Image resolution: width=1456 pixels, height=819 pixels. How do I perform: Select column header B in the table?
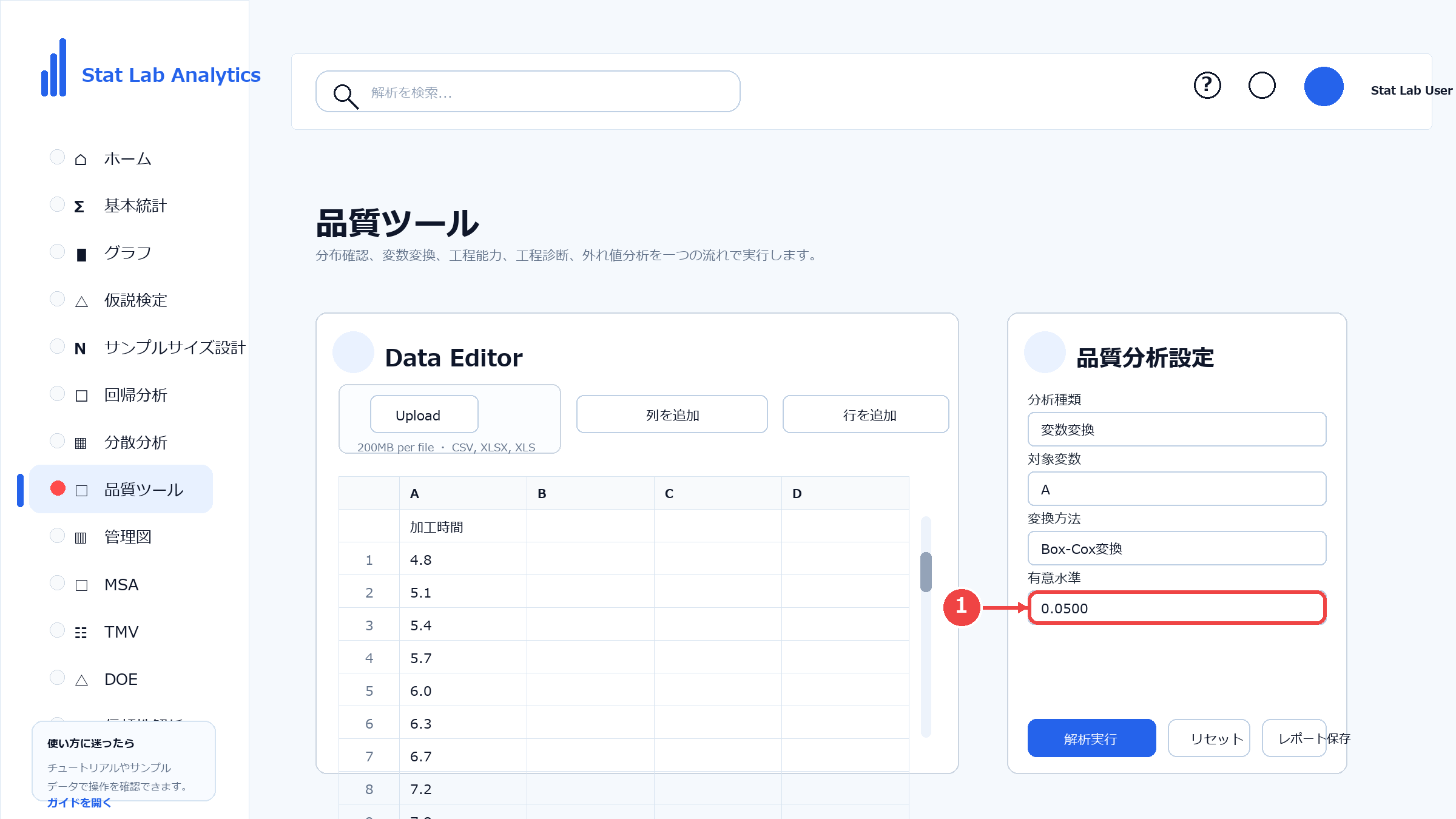[x=590, y=493]
